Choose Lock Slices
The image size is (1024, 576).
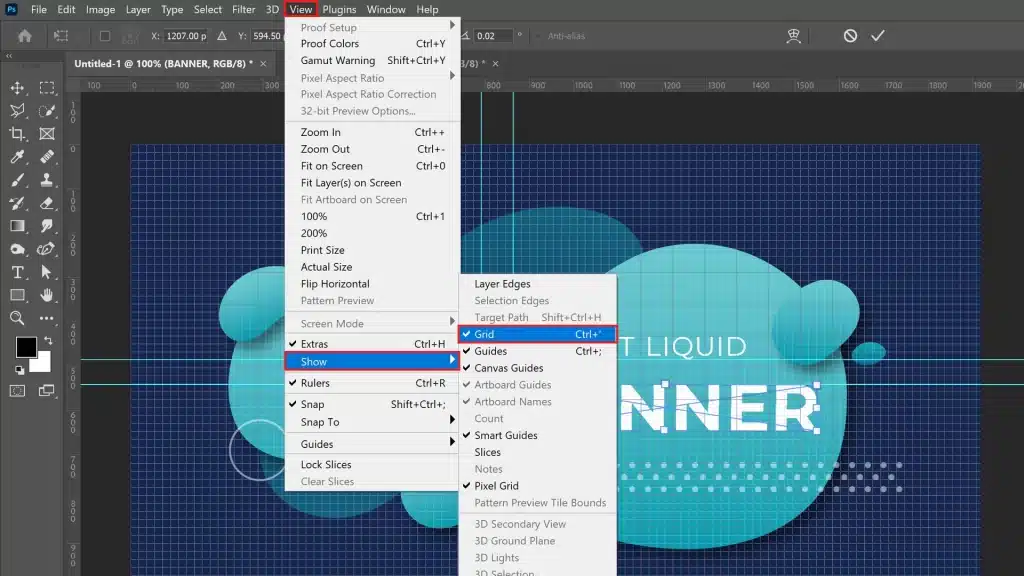[372, 465]
